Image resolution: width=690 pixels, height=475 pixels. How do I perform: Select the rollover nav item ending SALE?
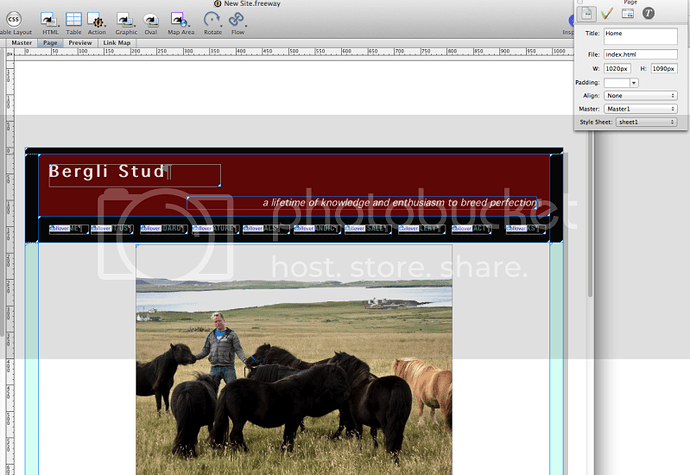pos(367,229)
